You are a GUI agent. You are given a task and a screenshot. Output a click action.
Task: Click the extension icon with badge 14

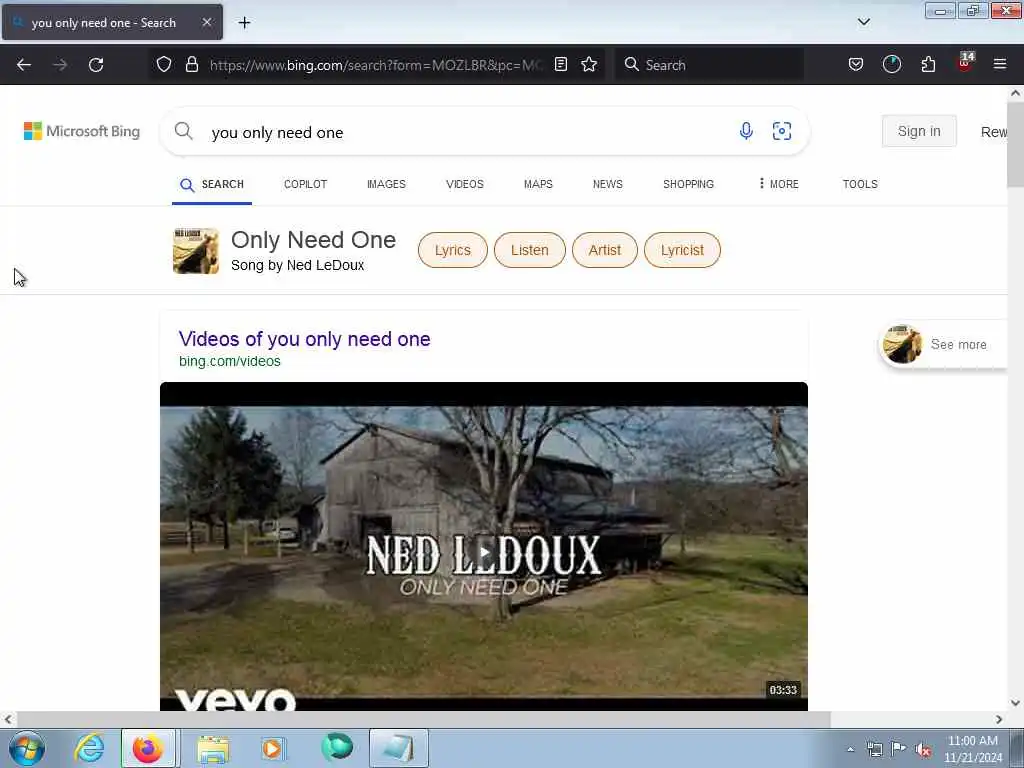[965, 63]
